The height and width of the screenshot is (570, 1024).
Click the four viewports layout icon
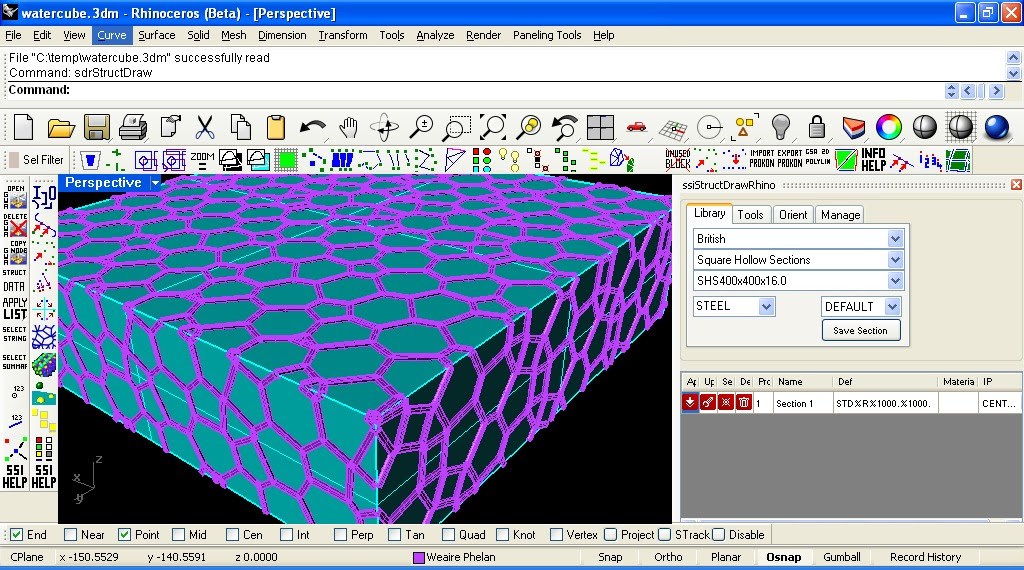pos(600,127)
